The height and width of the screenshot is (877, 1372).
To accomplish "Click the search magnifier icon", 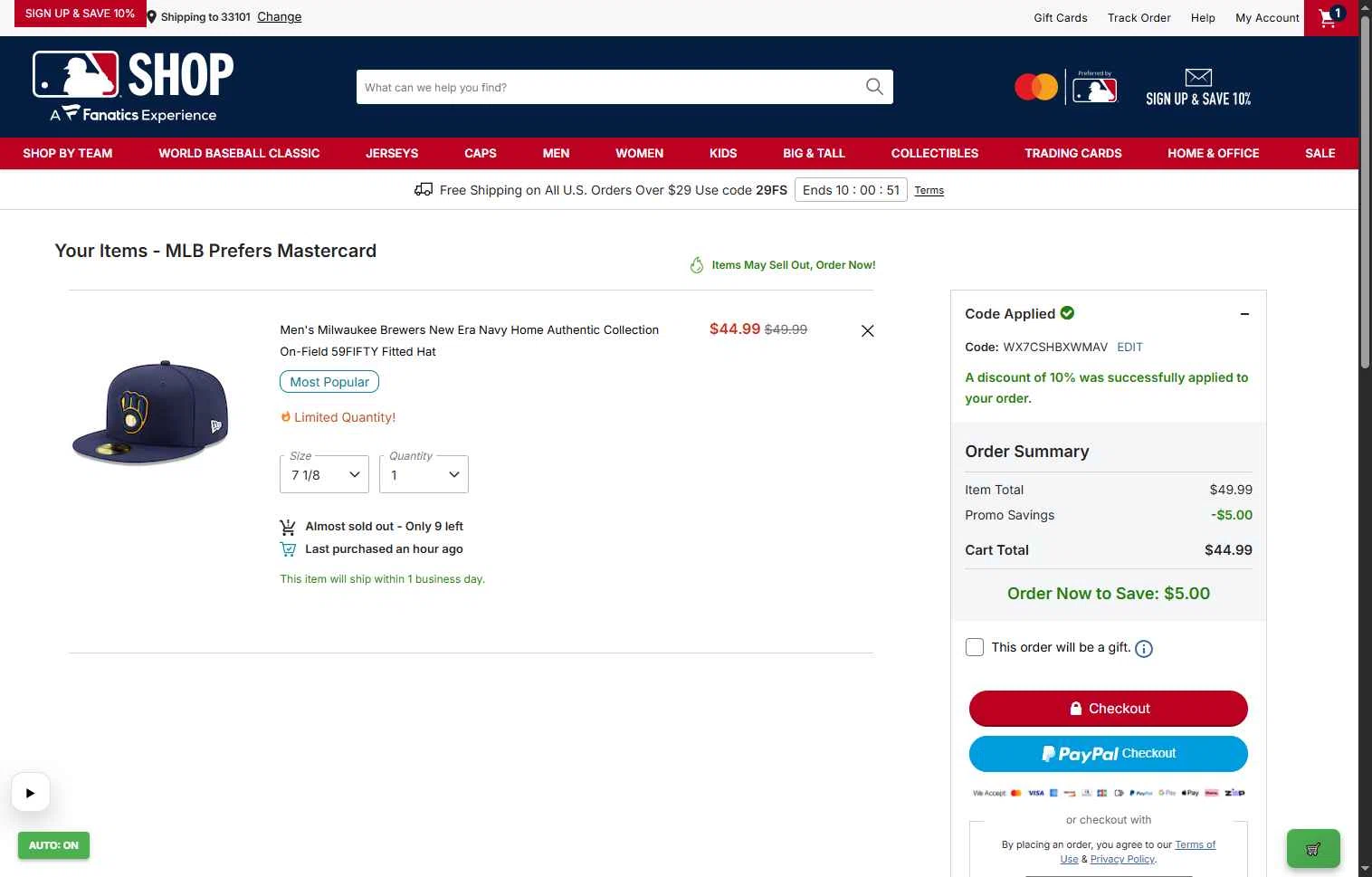I will [874, 87].
